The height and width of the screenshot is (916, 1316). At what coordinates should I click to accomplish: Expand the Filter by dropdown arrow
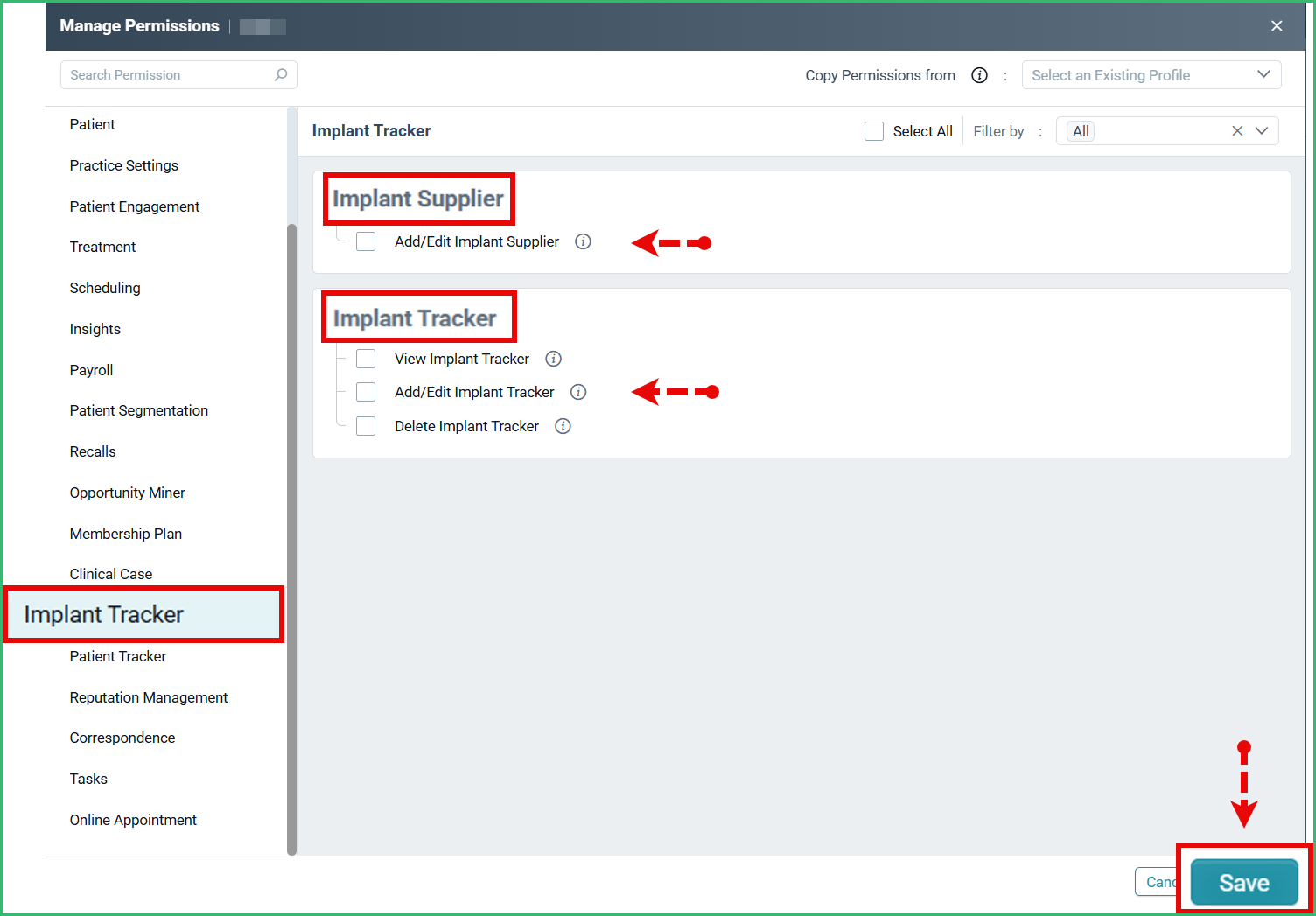1262,131
